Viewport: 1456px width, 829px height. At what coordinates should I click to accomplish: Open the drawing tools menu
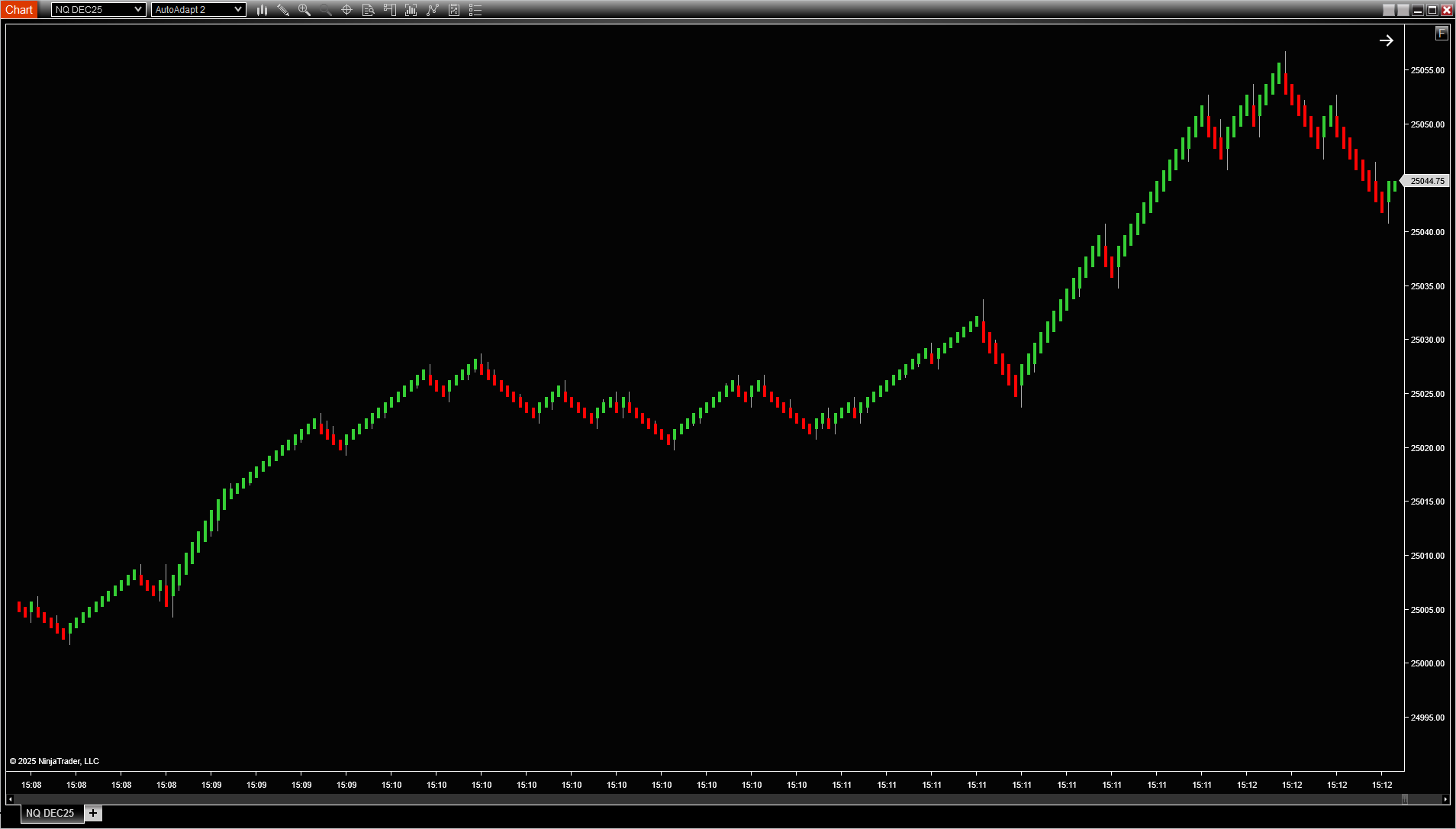(283, 10)
